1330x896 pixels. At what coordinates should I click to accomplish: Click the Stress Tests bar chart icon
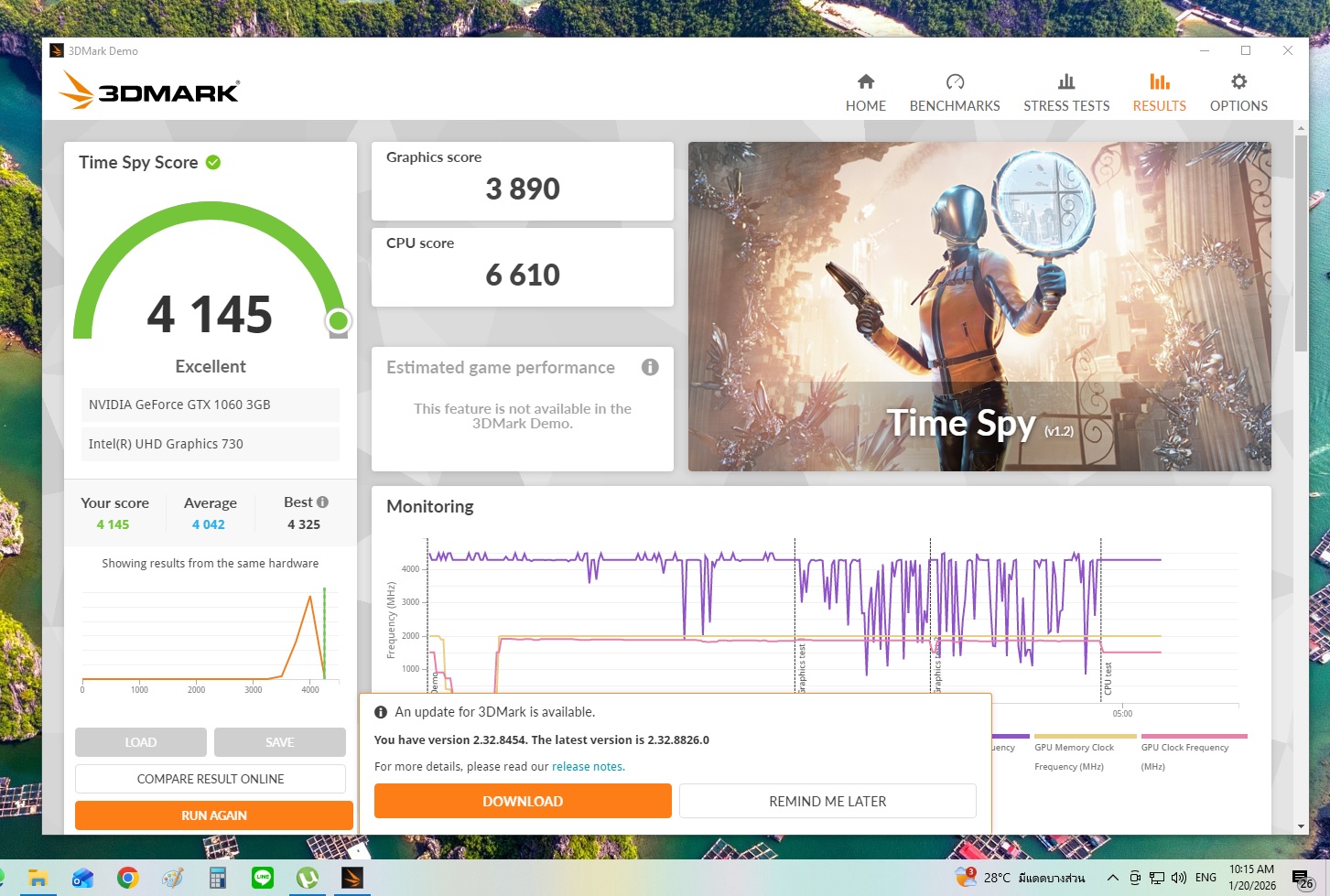coord(1066,82)
